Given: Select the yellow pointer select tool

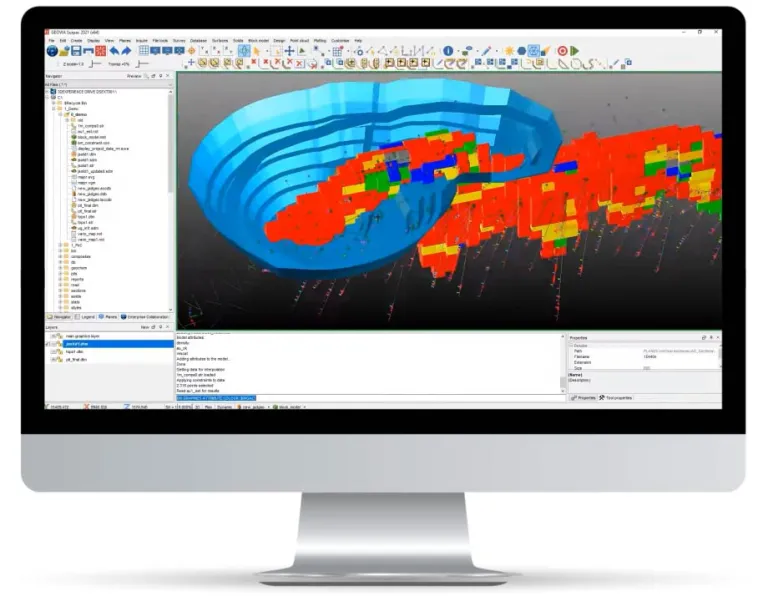Looking at the screenshot, I should click(x=257, y=50).
